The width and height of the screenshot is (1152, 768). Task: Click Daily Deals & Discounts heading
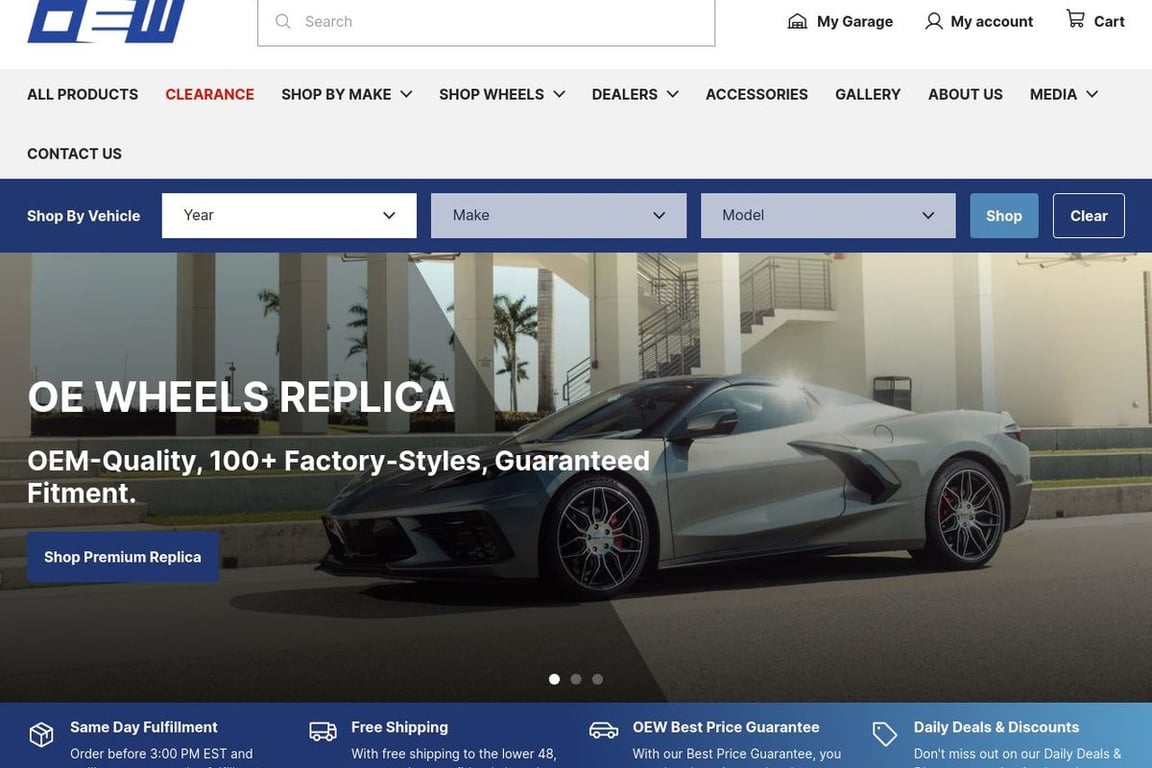point(996,727)
